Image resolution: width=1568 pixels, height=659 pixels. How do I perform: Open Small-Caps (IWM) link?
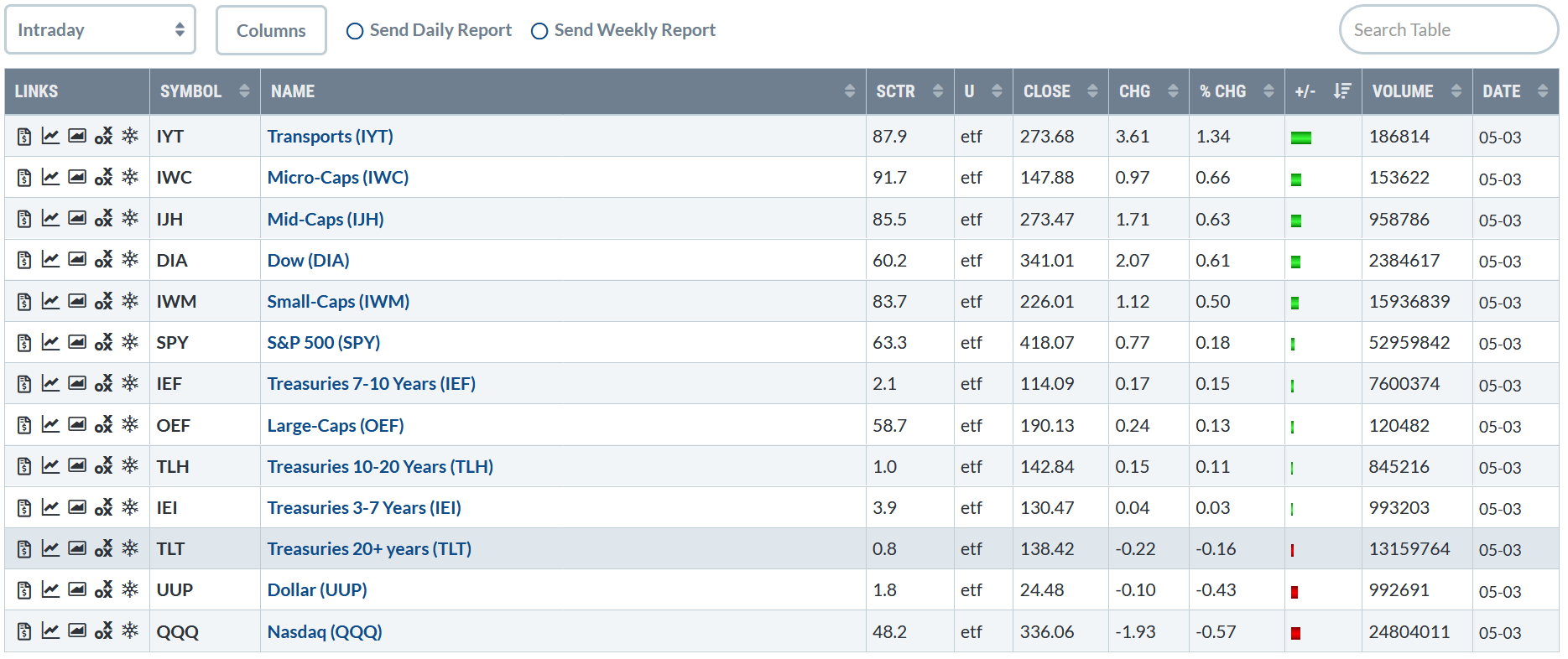coord(338,301)
